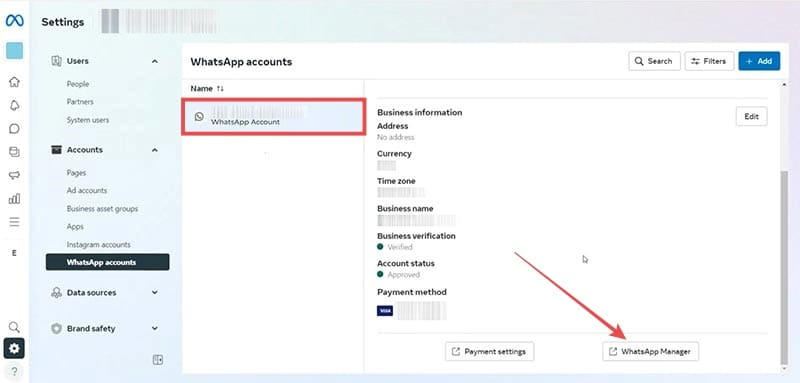Go to Home icon in left rail
Image resolution: width=800 pixels, height=383 pixels.
14,82
